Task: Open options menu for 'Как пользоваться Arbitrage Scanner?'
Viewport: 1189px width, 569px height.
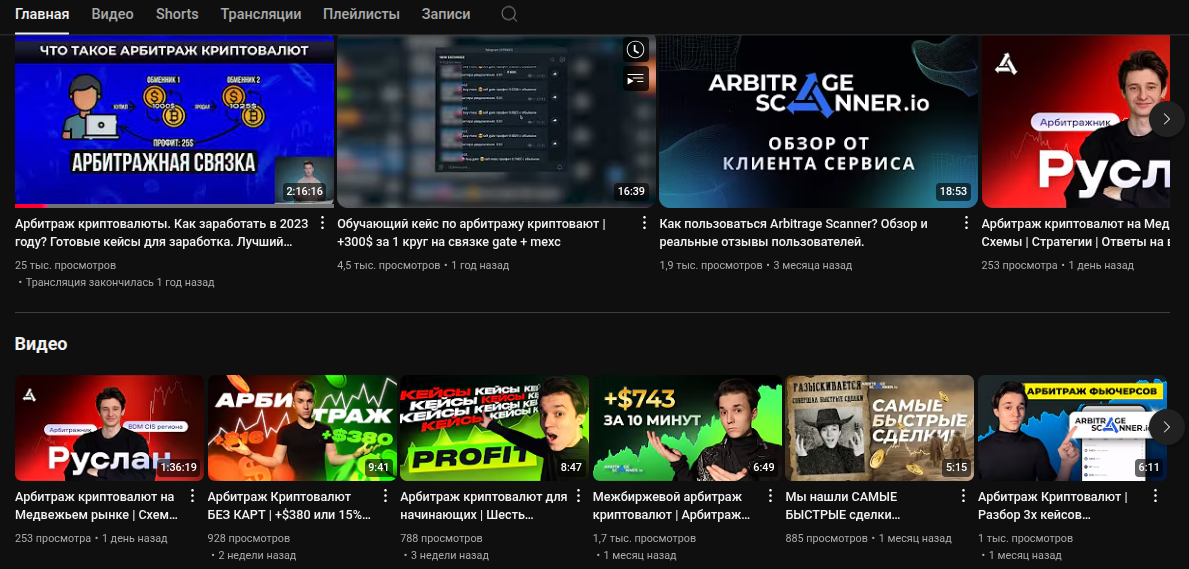Action: (966, 223)
